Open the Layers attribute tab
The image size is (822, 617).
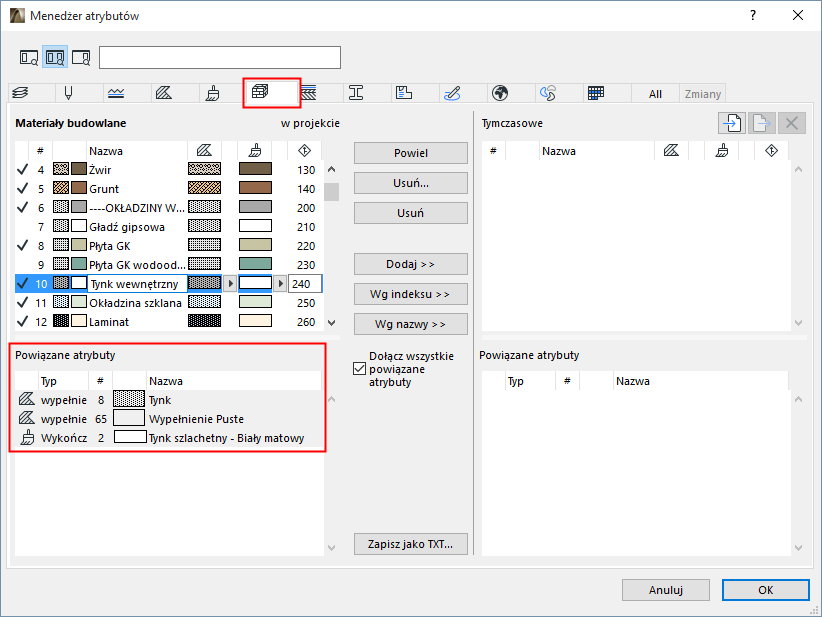point(20,93)
